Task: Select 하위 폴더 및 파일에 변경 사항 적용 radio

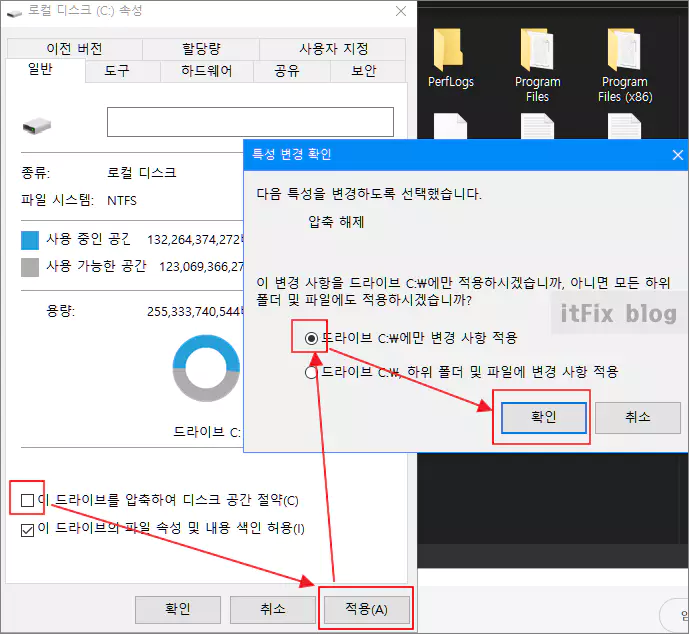Action: 311,373
